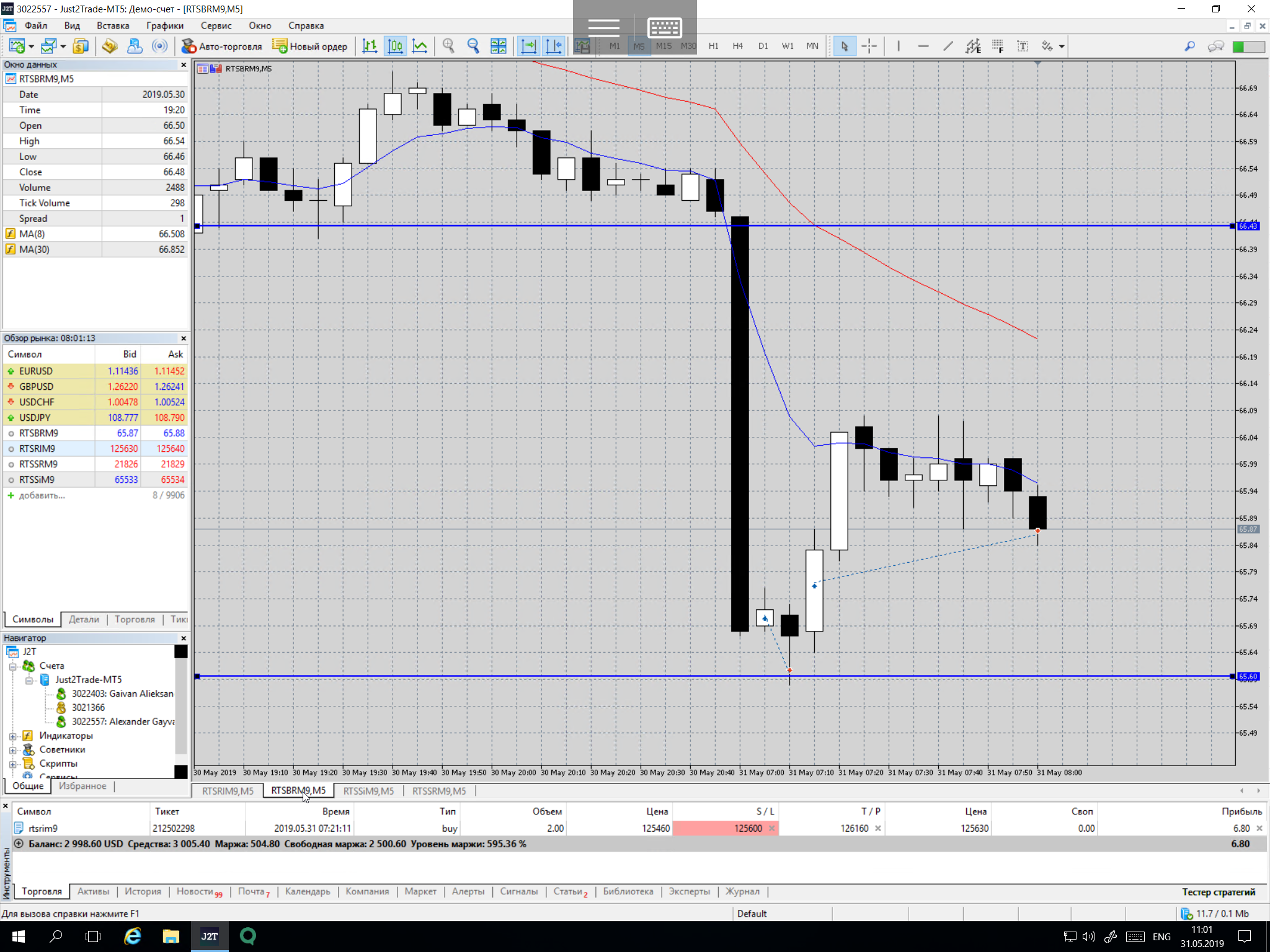Toggle chart auto scroll to end
The image size is (1270, 952).
coord(528,46)
